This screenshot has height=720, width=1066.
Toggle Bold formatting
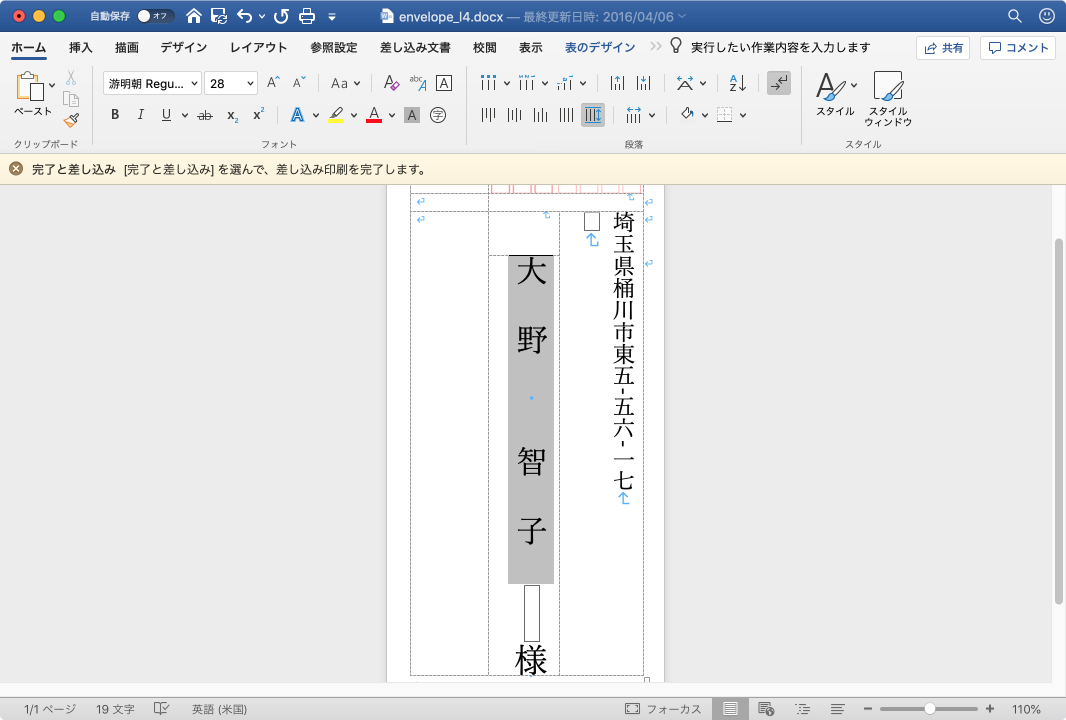115,115
